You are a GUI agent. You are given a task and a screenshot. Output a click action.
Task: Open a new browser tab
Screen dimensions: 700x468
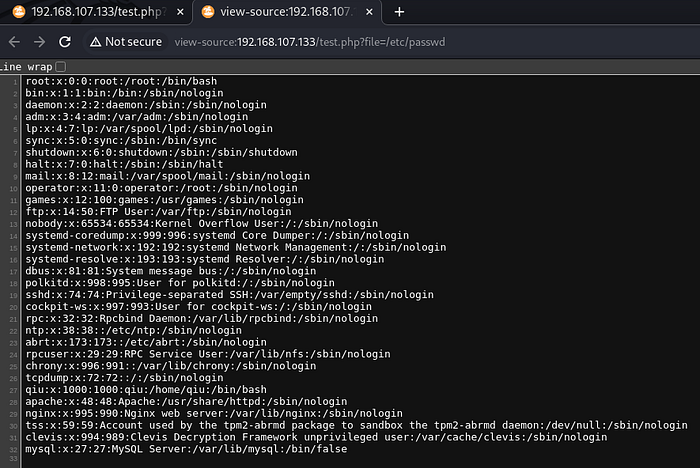tap(399, 12)
